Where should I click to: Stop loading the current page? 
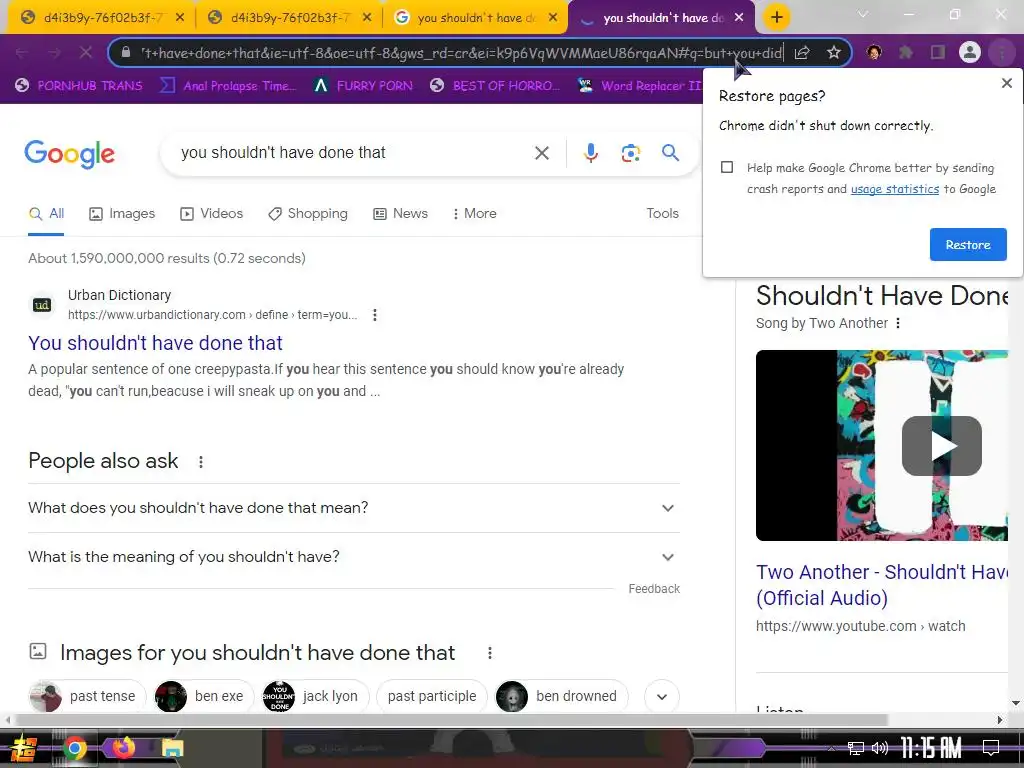[x=86, y=52]
